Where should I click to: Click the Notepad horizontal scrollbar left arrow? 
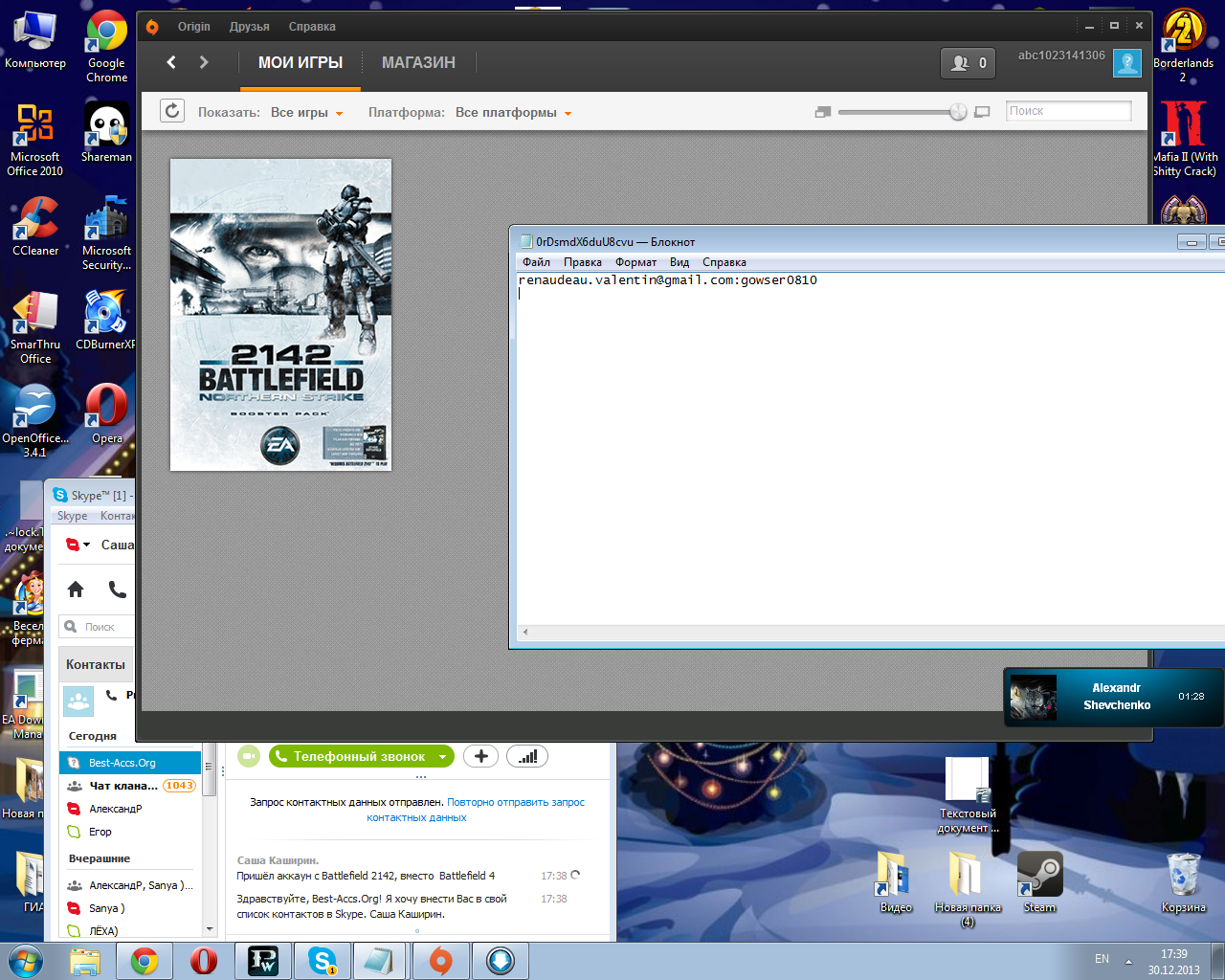coord(524,633)
